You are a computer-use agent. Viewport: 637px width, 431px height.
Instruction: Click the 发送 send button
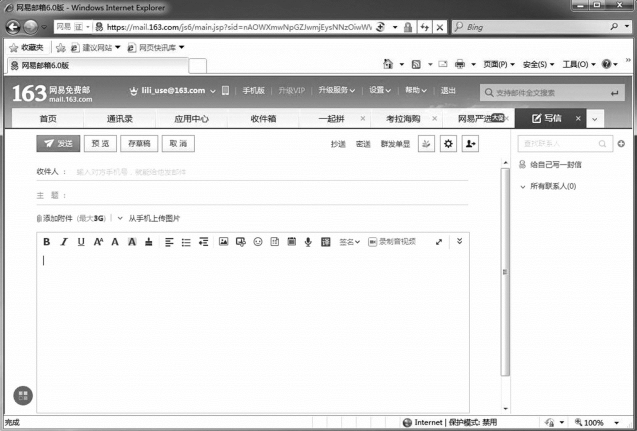pyautogui.click(x=58, y=143)
